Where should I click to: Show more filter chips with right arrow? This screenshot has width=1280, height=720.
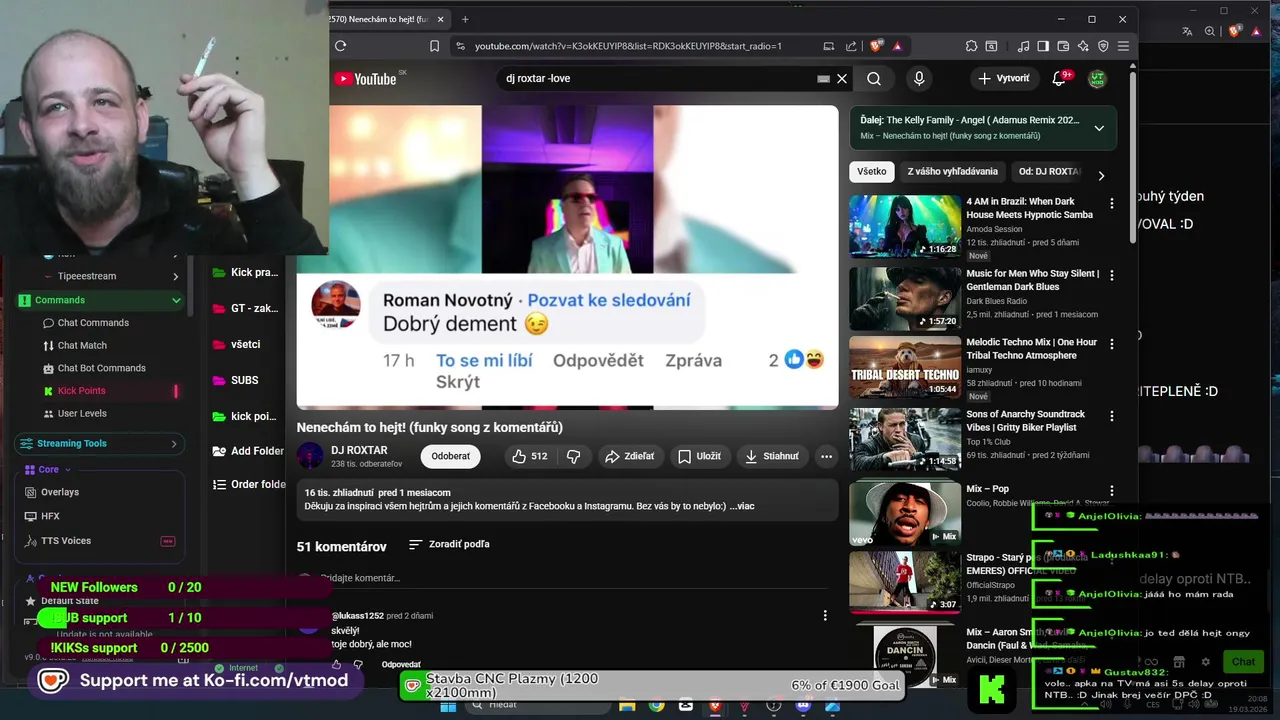pos(1101,175)
